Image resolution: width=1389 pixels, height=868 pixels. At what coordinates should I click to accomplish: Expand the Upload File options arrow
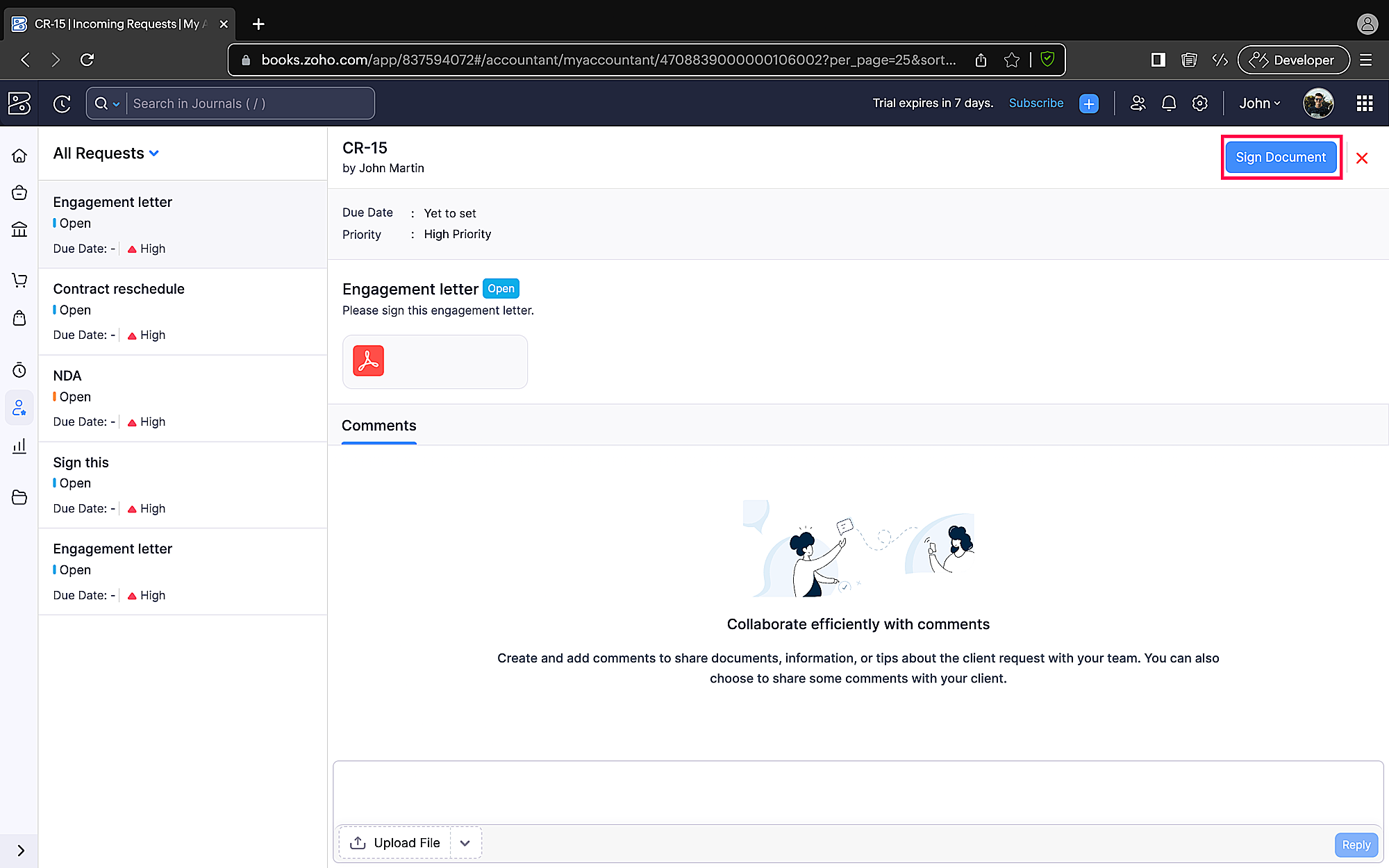click(465, 843)
